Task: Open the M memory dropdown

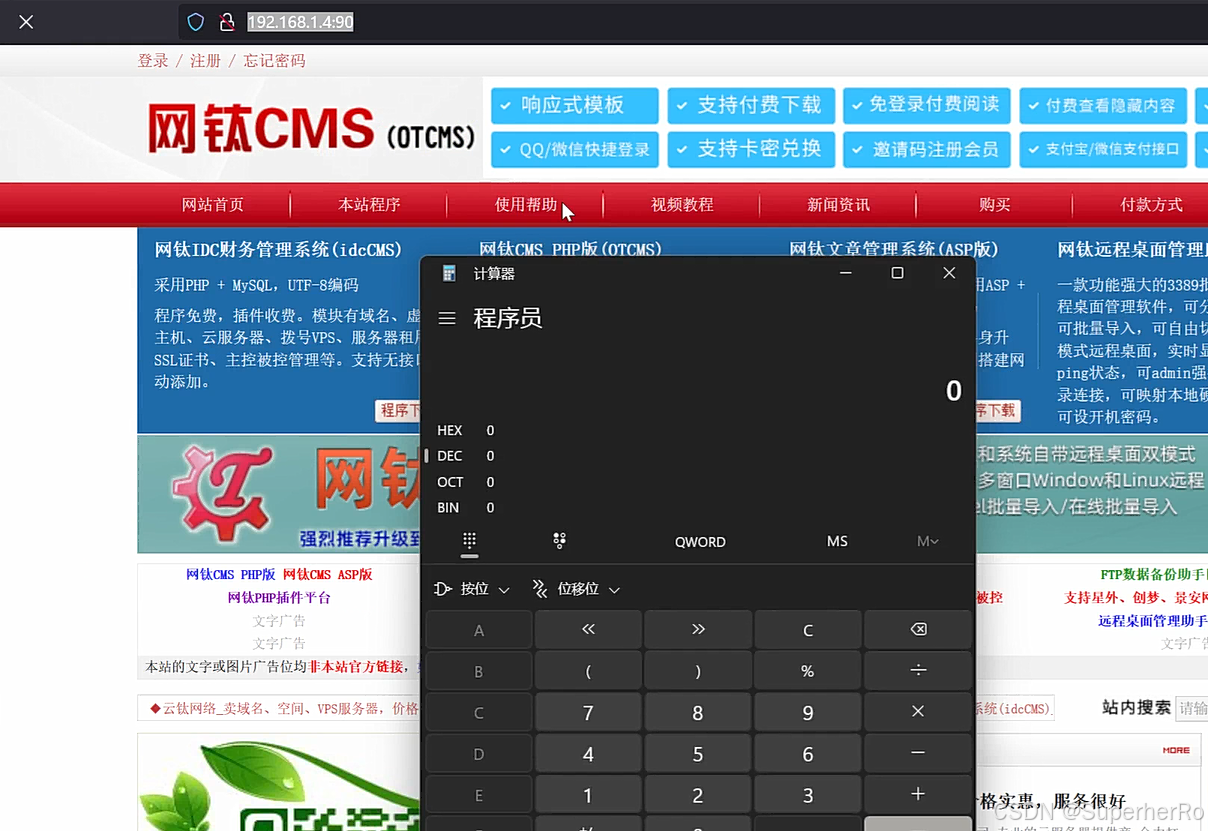Action: point(927,541)
